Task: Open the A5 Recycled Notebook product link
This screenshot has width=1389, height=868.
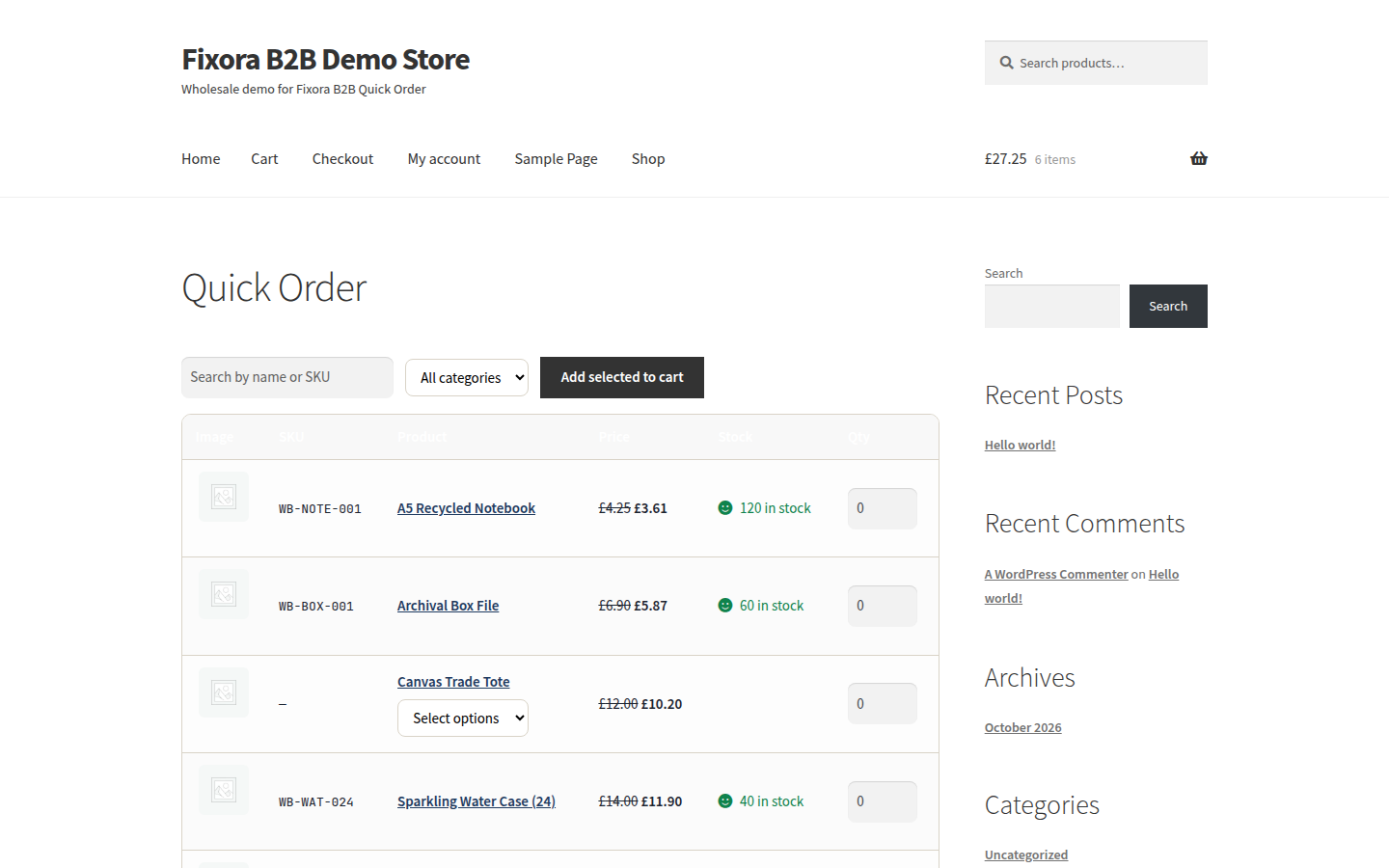Action: pos(466,508)
